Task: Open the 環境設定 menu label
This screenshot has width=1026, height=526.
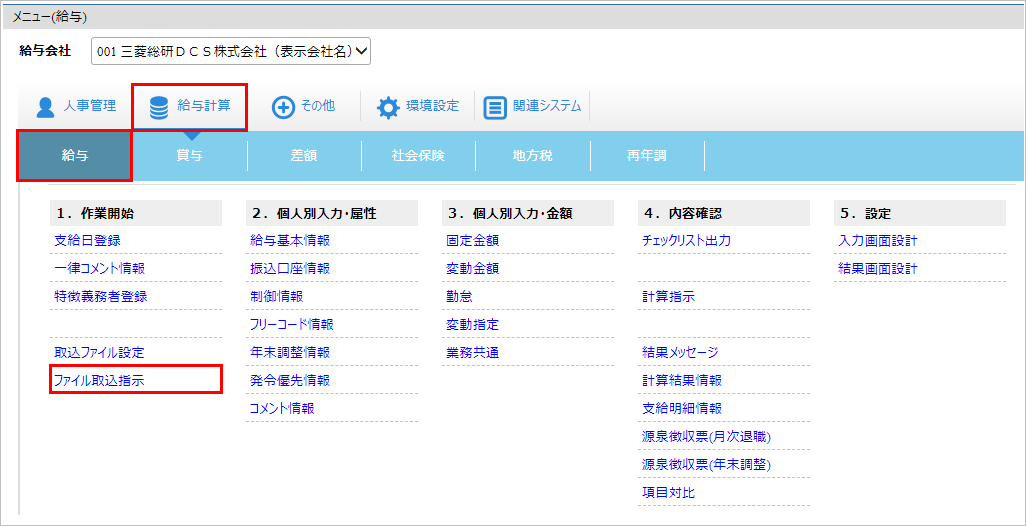Action: click(x=433, y=106)
